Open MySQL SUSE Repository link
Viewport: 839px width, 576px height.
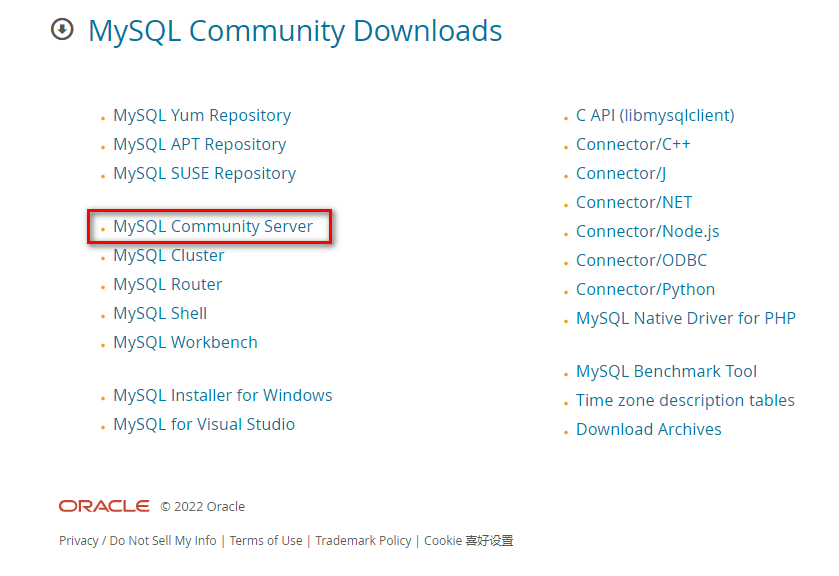[x=204, y=173]
